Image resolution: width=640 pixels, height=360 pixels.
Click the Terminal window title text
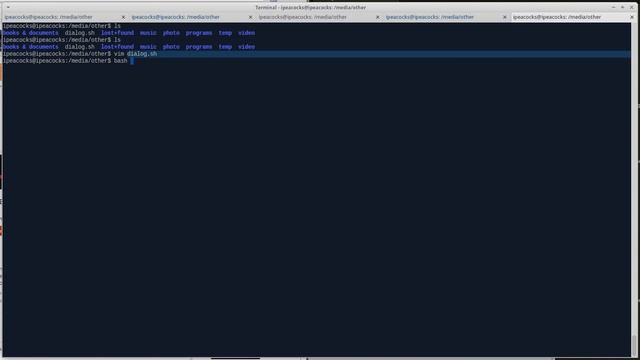click(311, 7)
